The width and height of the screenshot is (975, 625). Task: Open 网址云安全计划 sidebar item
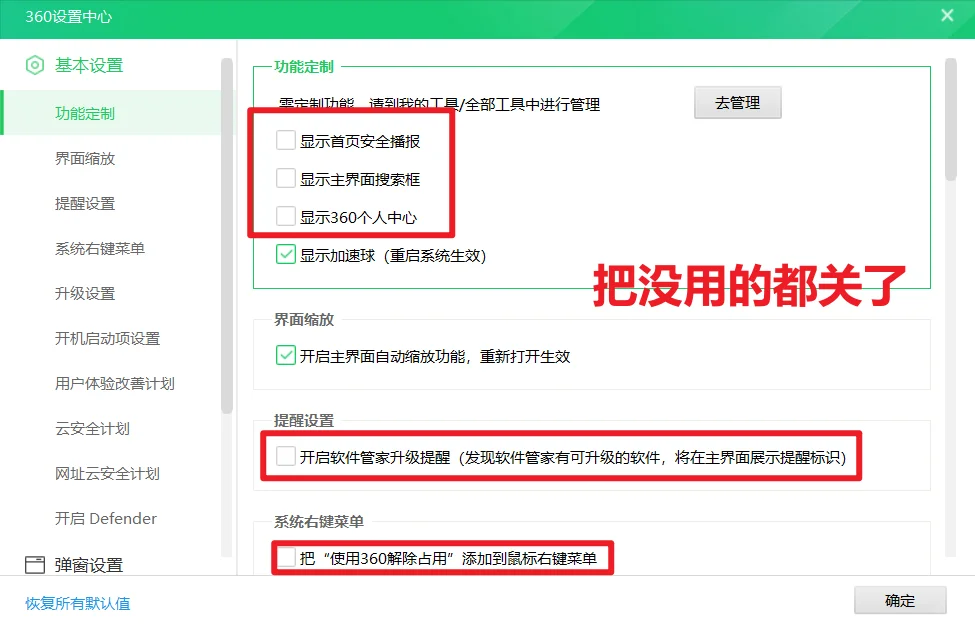click(x=108, y=474)
